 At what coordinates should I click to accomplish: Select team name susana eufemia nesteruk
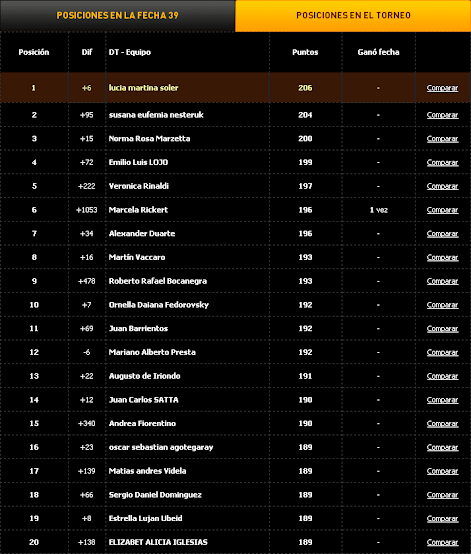tap(156, 115)
